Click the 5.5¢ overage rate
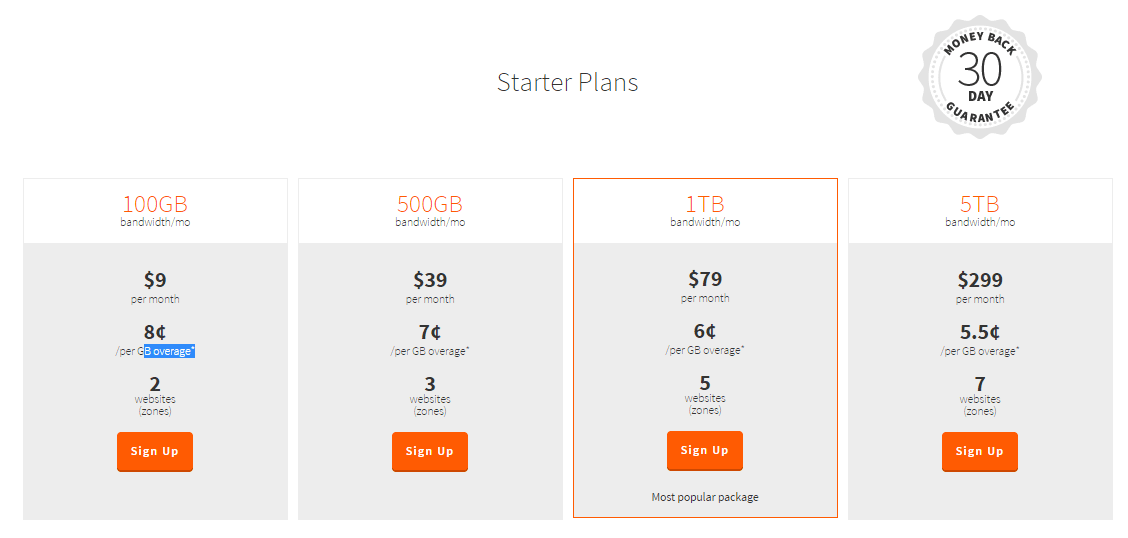This screenshot has width=1128, height=538. click(x=980, y=332)
